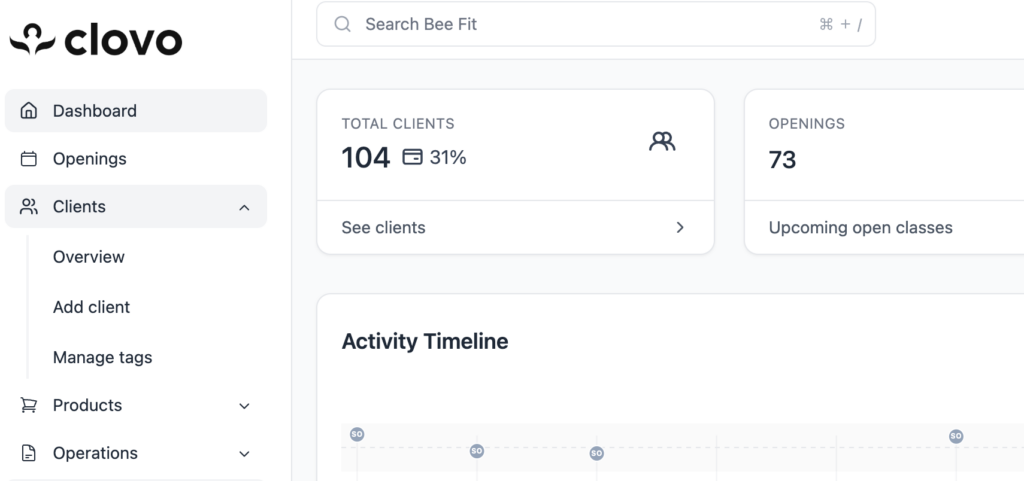This screenshot has height=481, width=1024.
Task: Open the Clients Overview page
Action: pos(89,257)
